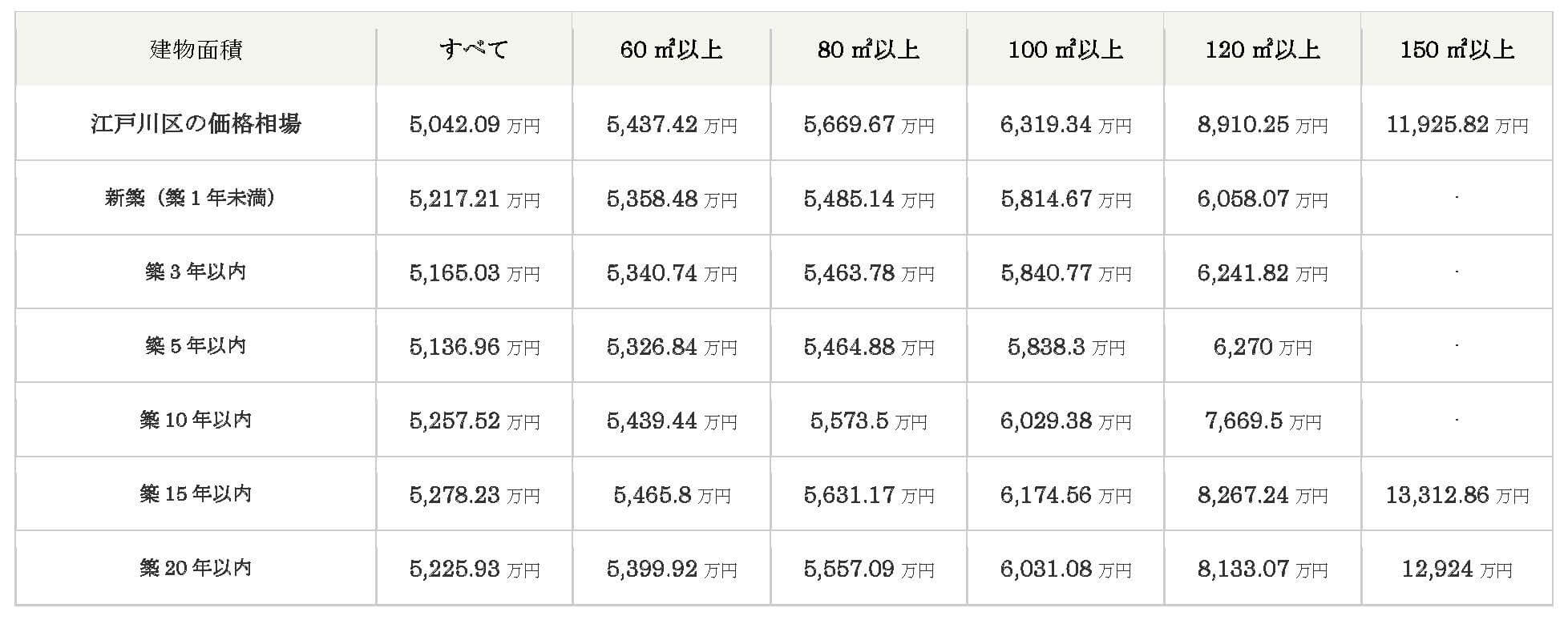The width and height of the screenshot is (1568, 624).
Task: Select the すべて column header
Action: click(x=474, y=50)
